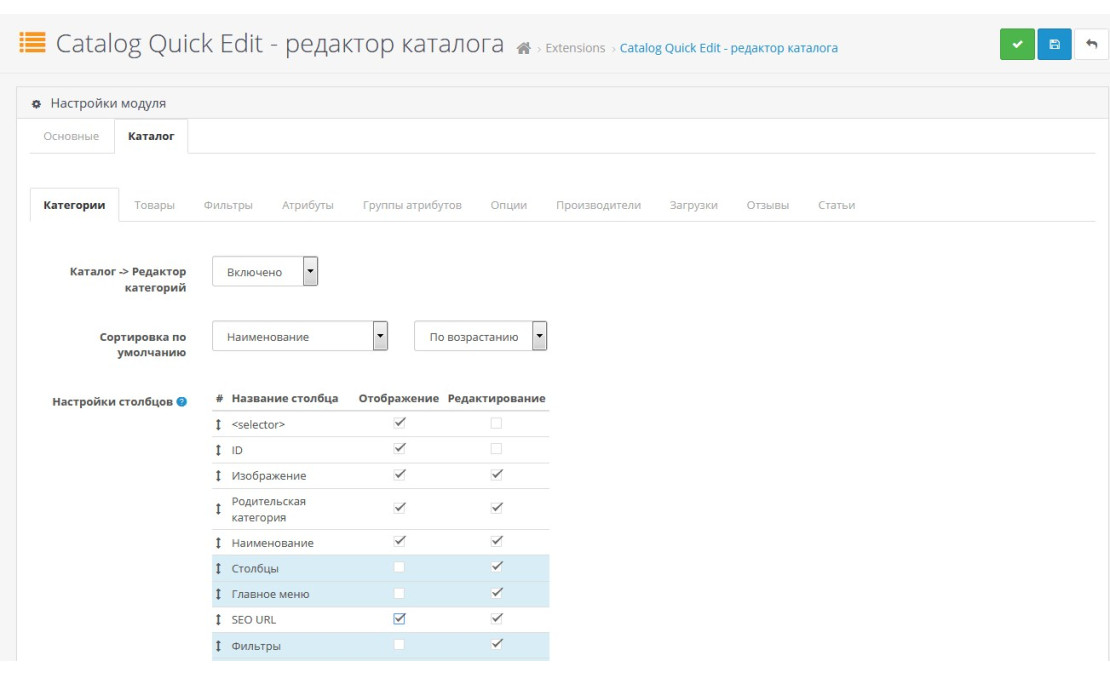Open the Основные settings tab
This screenshot has height=675, width=1110.
pos(71,136)
